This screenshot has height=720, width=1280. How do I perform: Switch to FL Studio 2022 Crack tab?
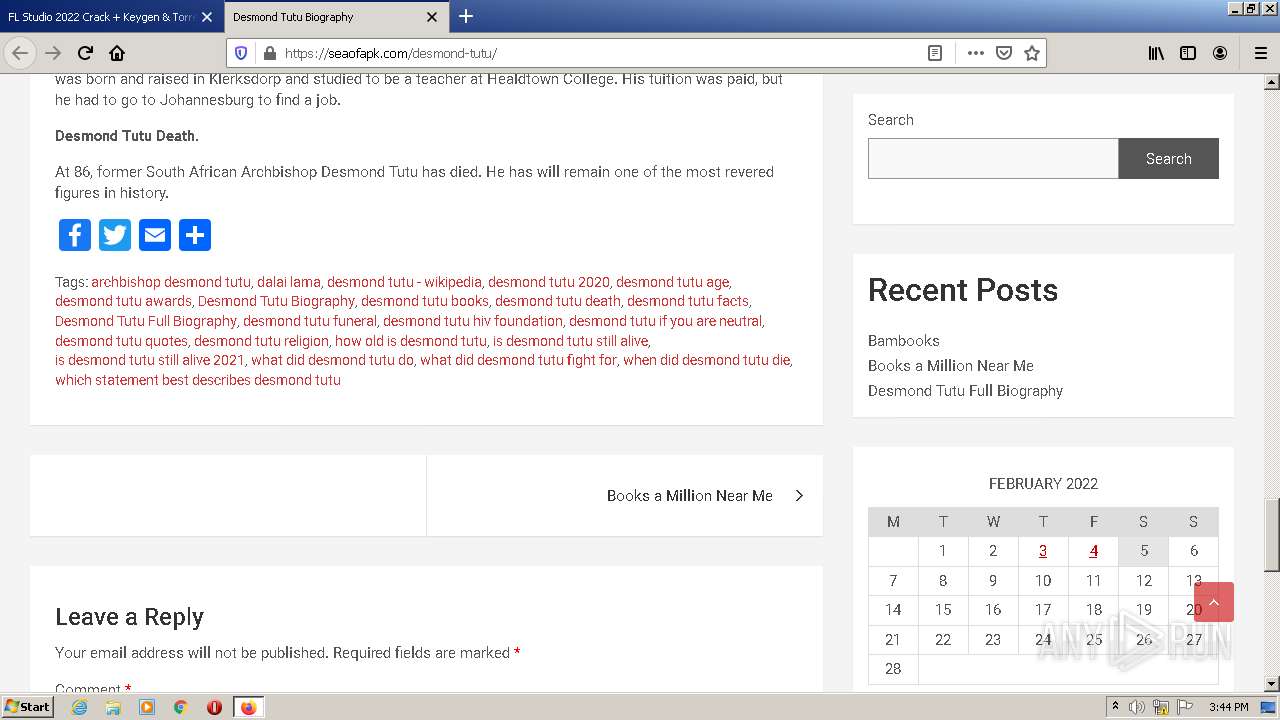pos(100,17)
